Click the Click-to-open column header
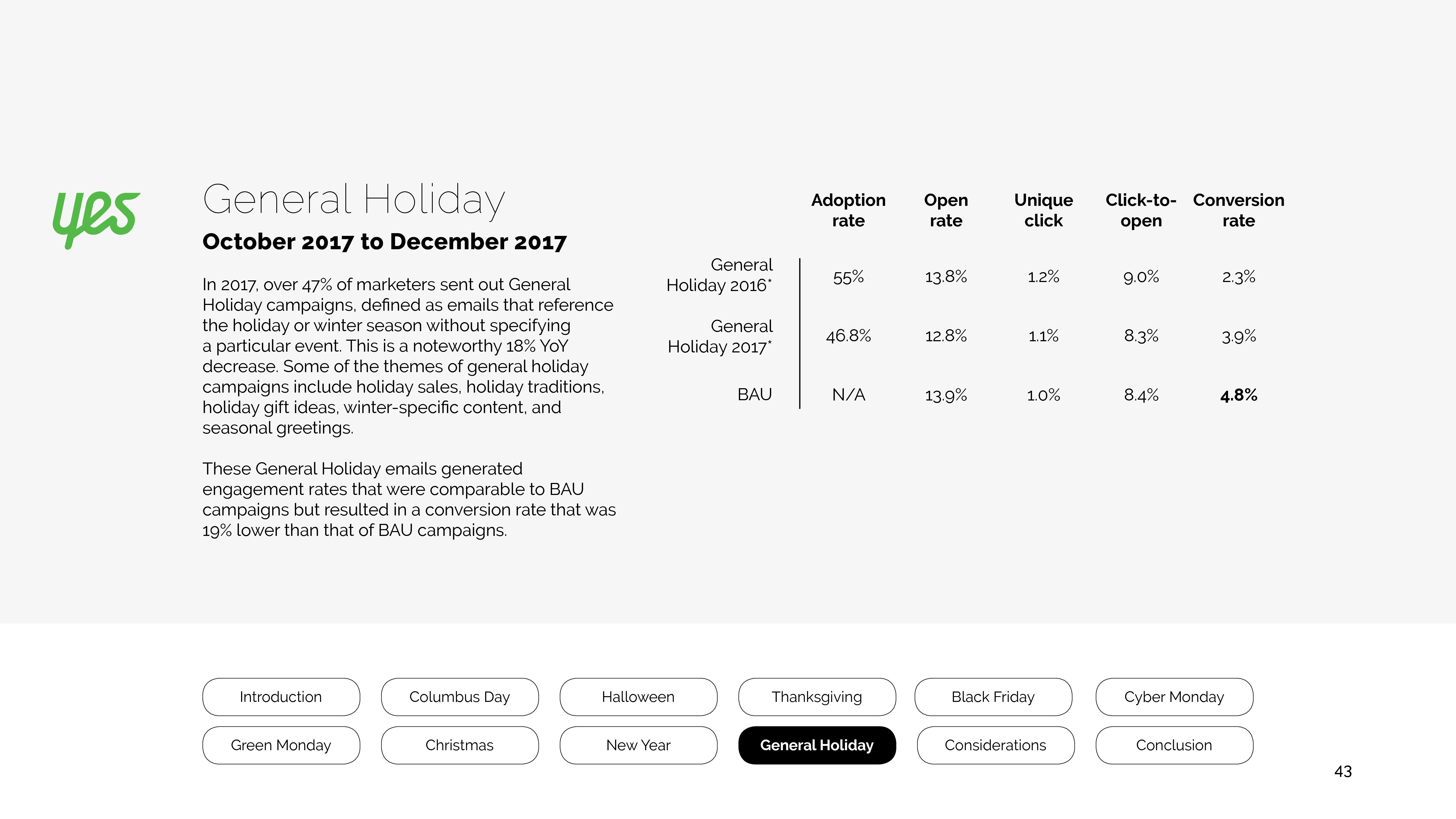1456x819 pixels. (x=1141, y=210)
